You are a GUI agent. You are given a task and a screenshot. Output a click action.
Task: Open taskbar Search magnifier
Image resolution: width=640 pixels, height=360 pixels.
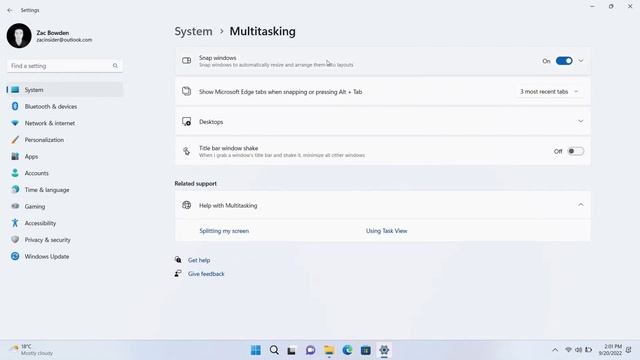point(274,350)
